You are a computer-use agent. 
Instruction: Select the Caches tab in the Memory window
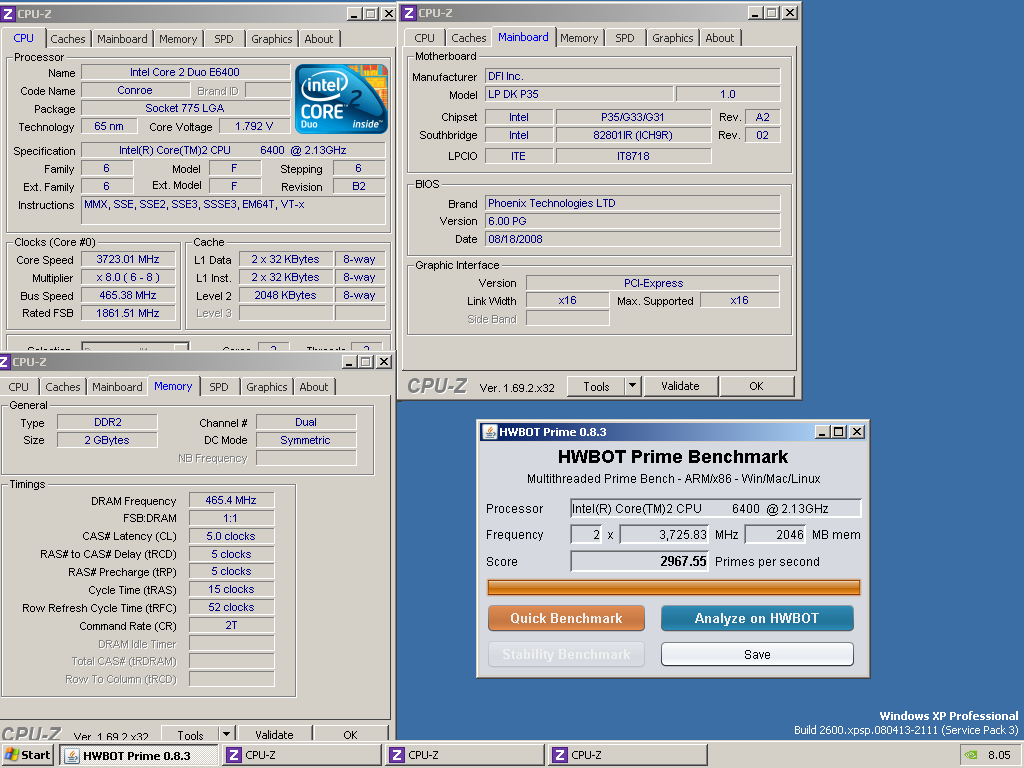pos(63,387)
